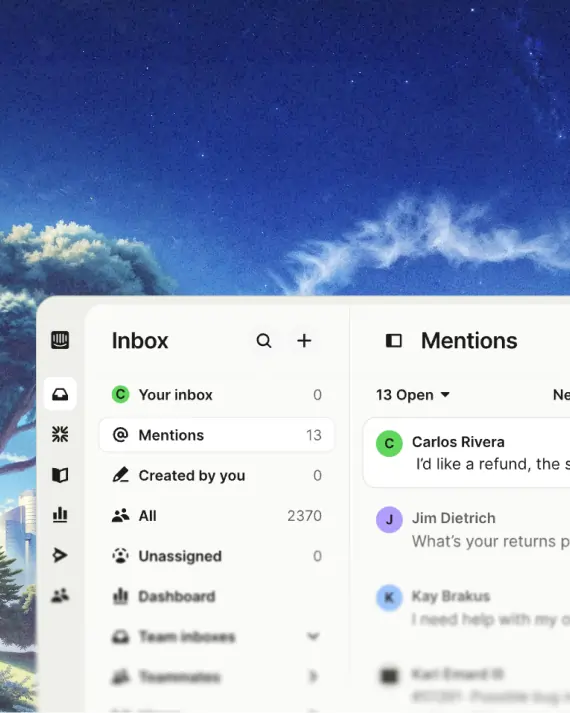The width and height of the screenshot is (570, 713).
Task: Click the Mentions count 13
Action: 314,435
